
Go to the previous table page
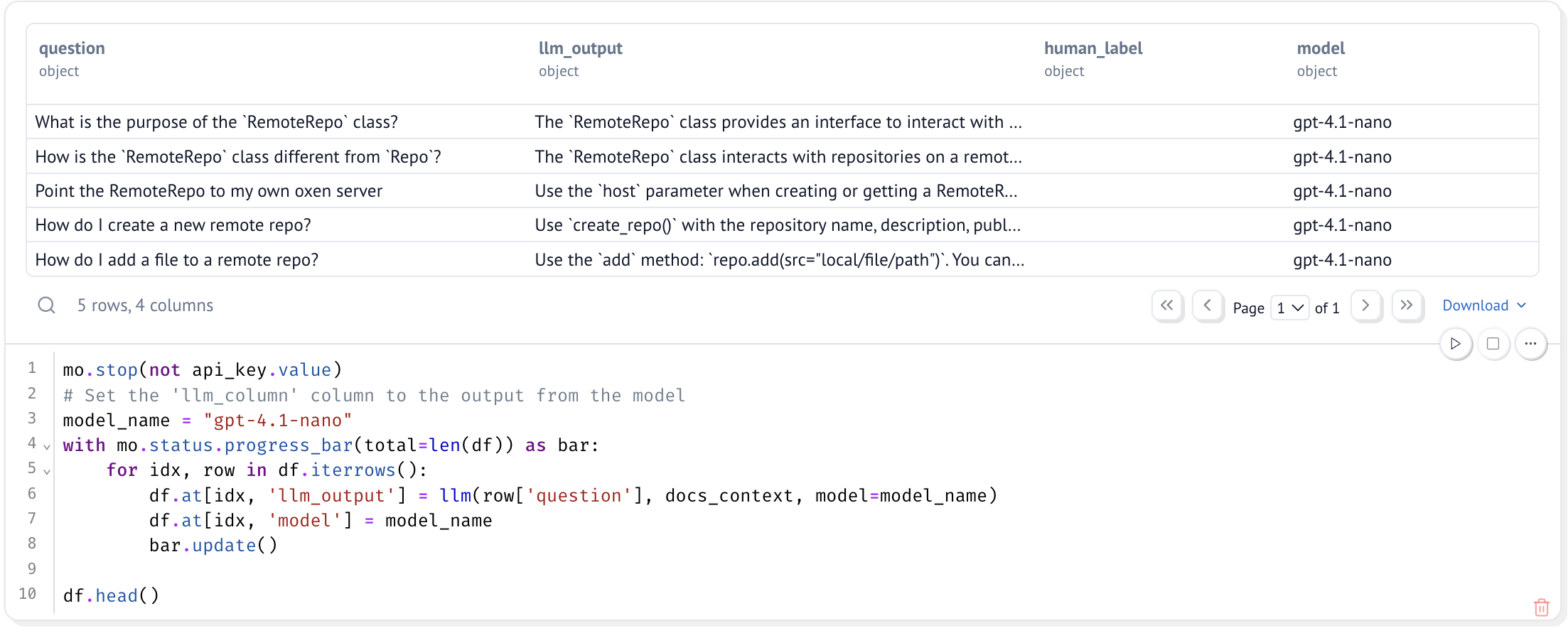pos(1207,306)
